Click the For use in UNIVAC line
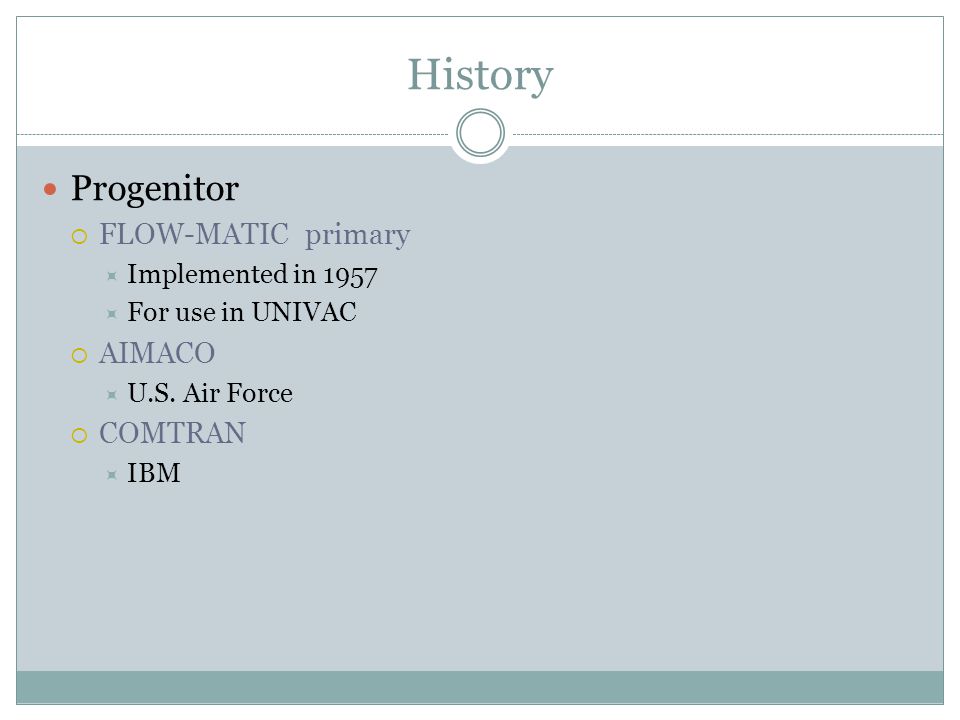Viewport: 960px width, 720px height. tap(242, 312)
